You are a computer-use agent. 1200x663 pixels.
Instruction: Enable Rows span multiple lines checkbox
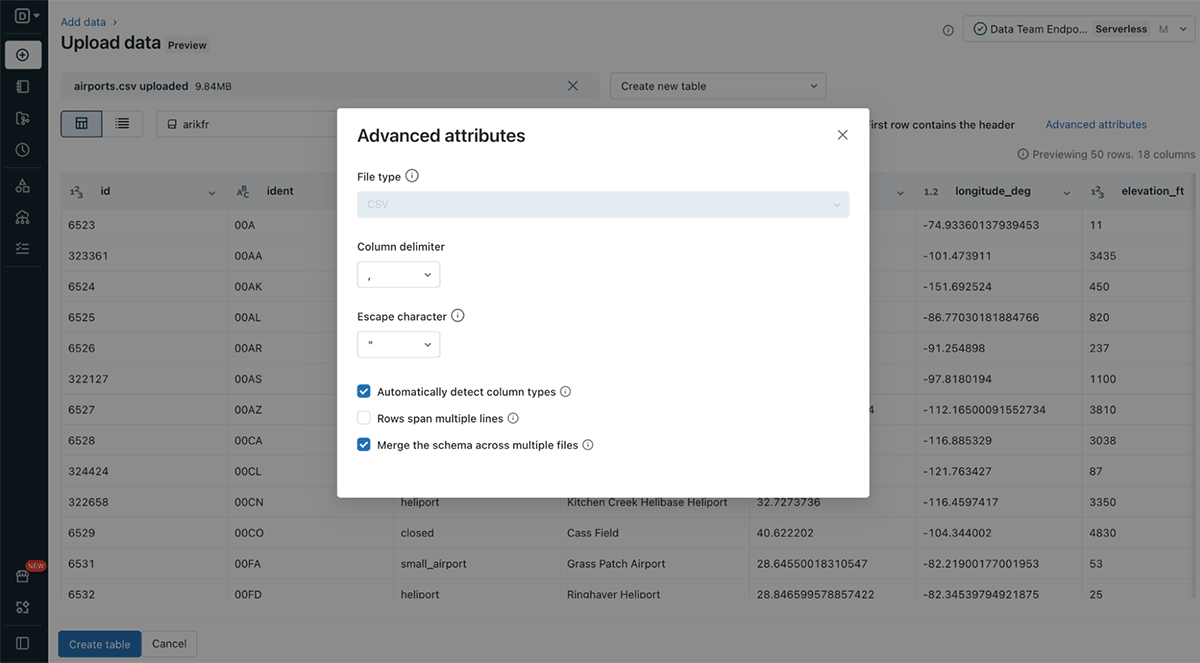tap(364, 419)
